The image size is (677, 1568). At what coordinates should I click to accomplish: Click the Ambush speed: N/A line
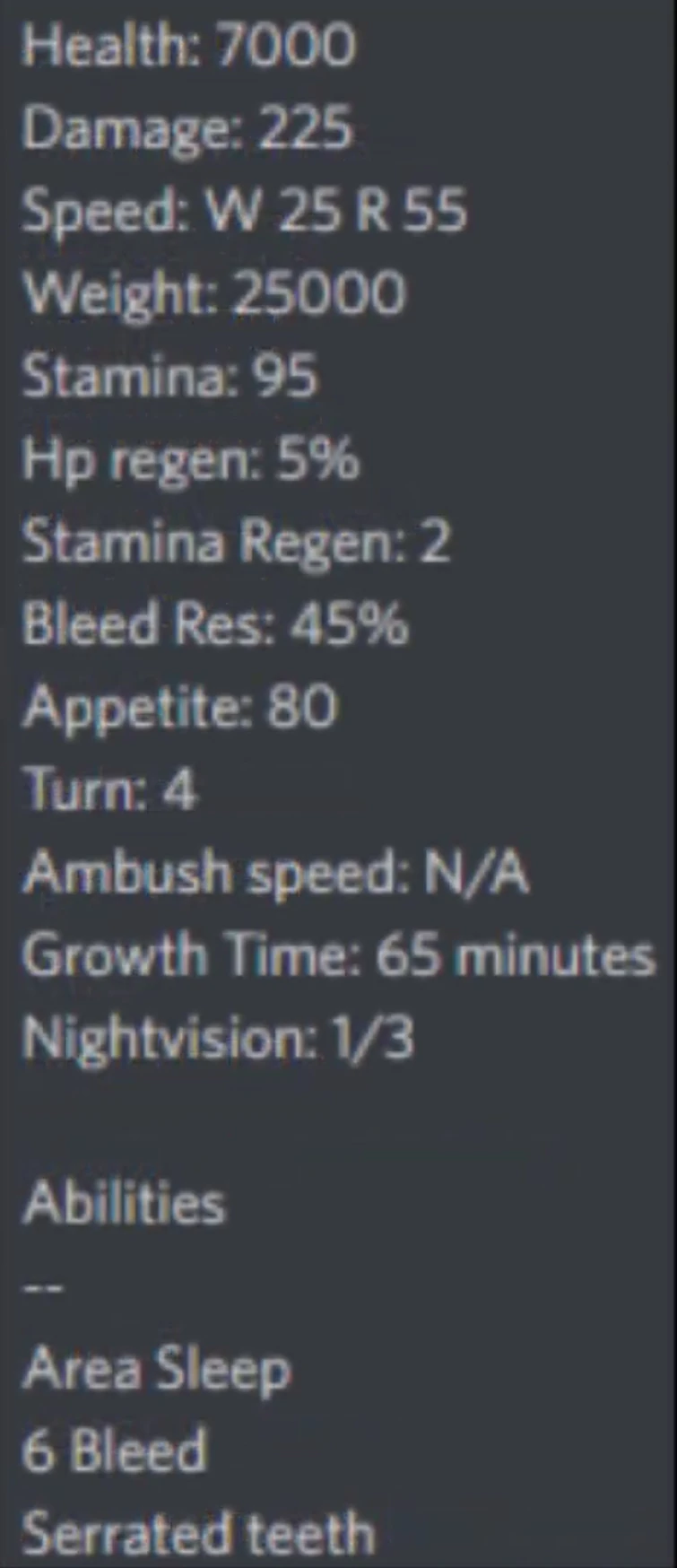pyautogui.click(x=275, y=873)
